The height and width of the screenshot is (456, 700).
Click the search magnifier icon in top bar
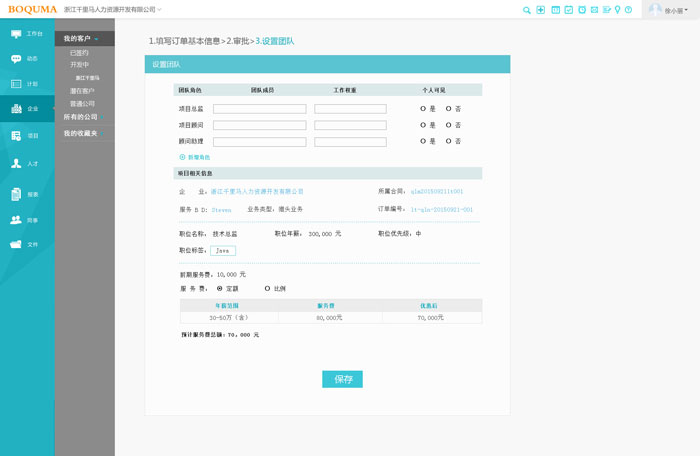527,10
